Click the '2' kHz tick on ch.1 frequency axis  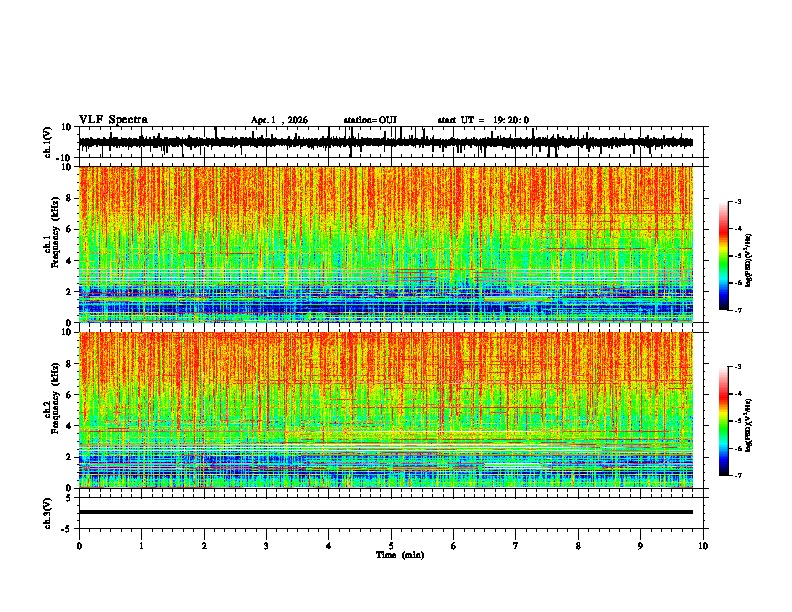tap(69, 292)
